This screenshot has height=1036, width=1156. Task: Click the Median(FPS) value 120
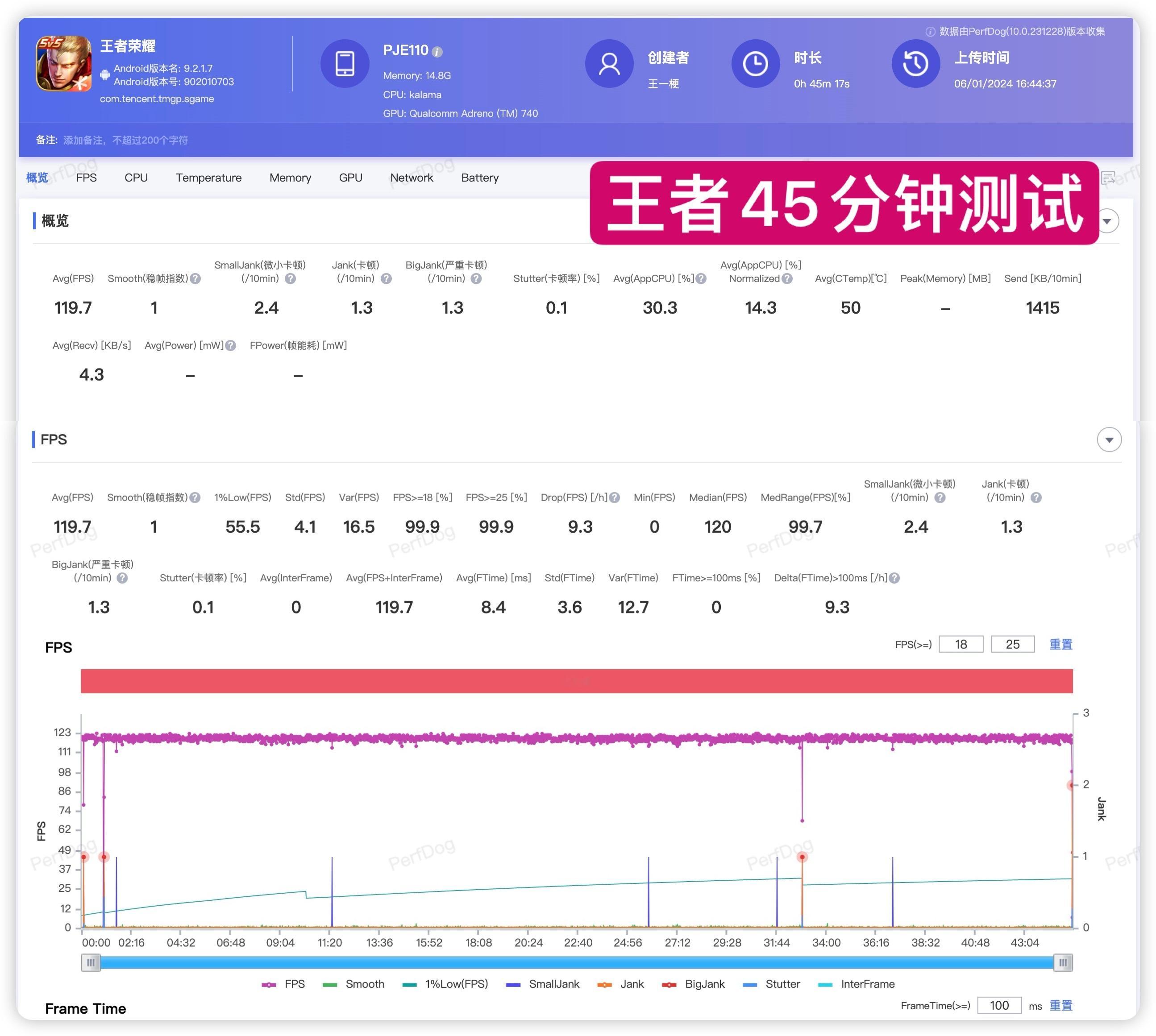coord(718,527)
